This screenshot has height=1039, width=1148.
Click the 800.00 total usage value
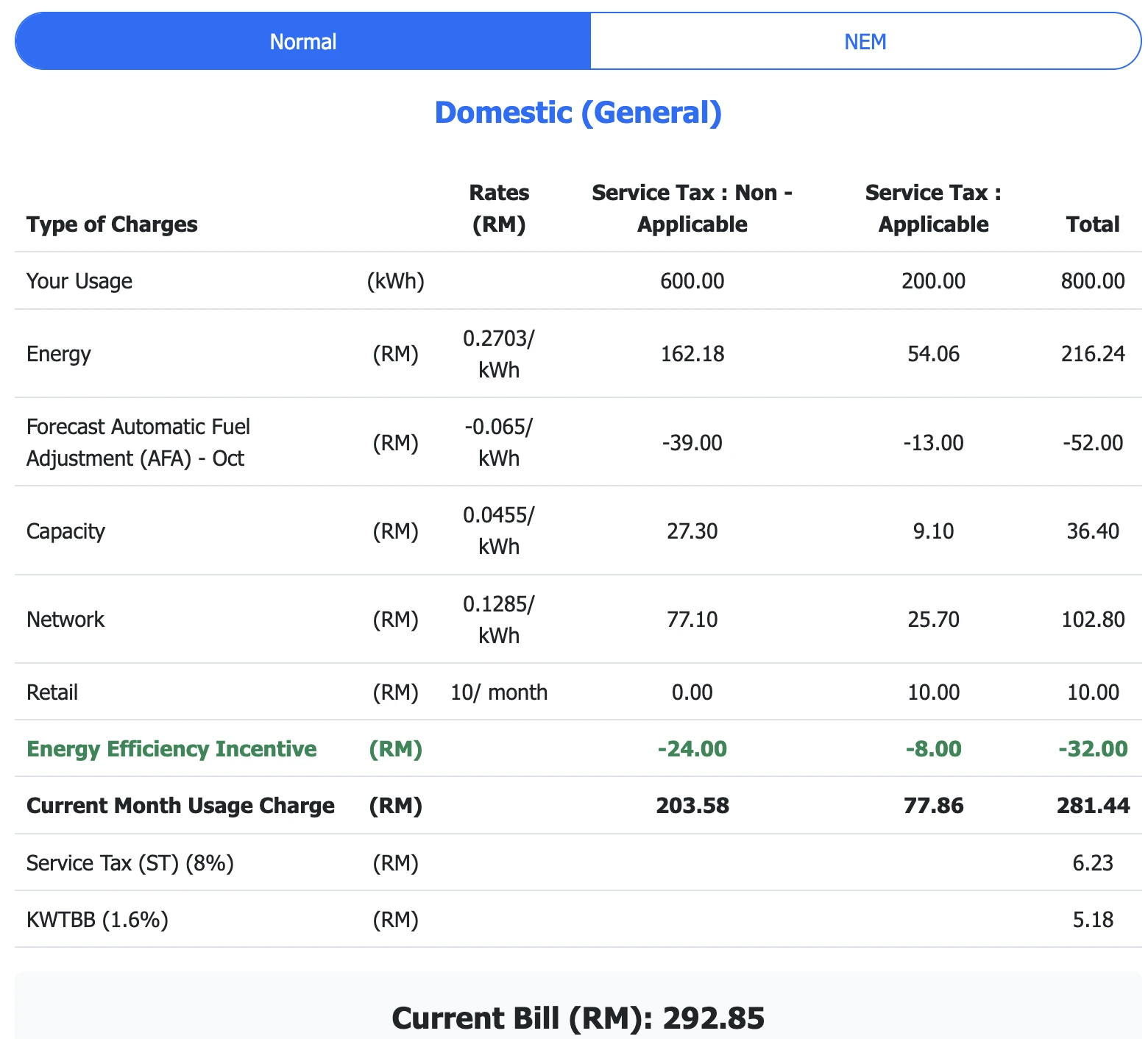[x=1094, y=280]
